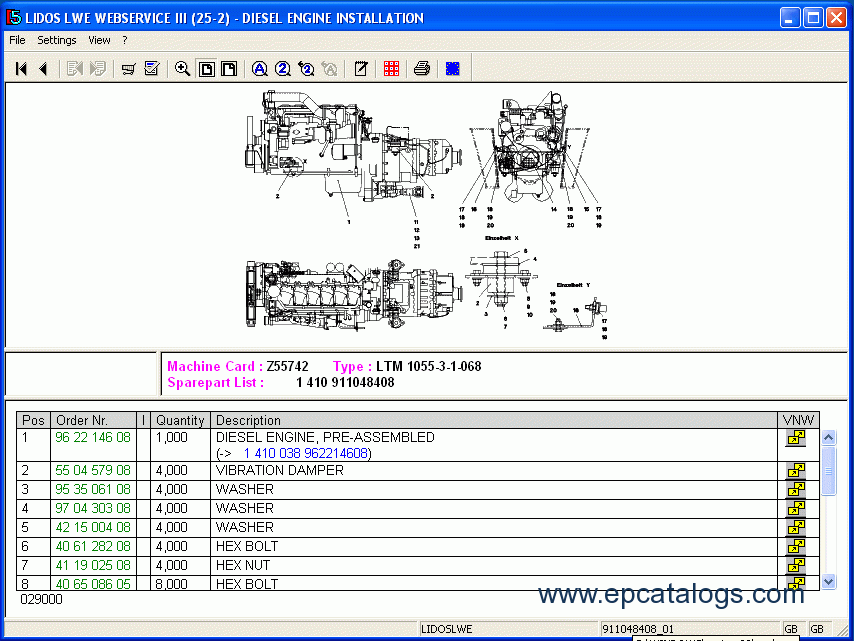Click the Order Nr. column header
This screenshot has height=641, width=854.
point(93,420)
